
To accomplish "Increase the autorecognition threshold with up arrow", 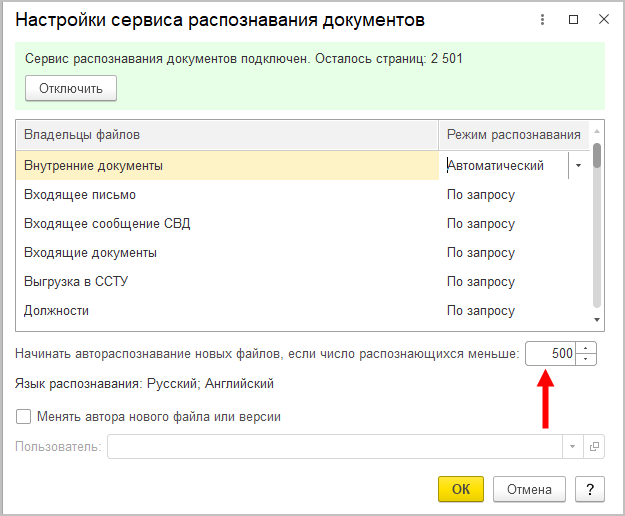I will point(586,348).
